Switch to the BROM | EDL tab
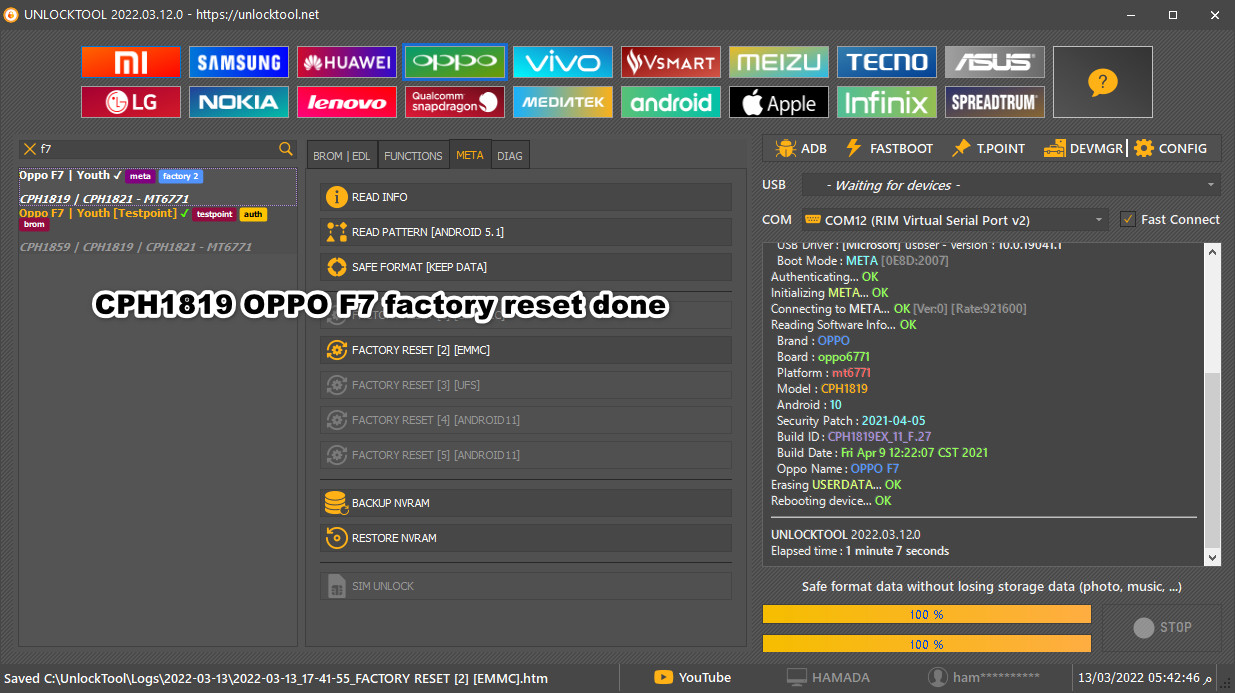 tap(342, 156)
